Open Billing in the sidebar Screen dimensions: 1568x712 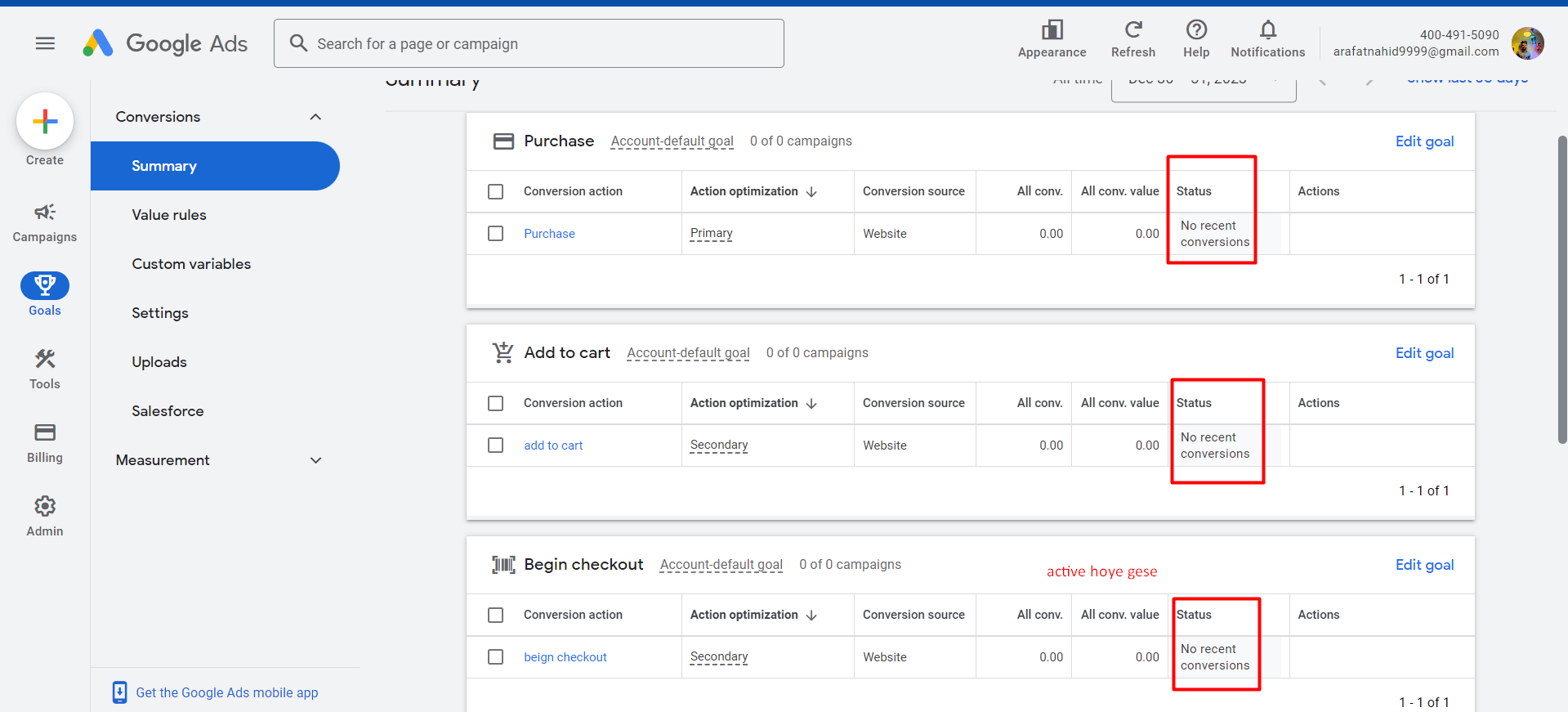(x=45, y=442)
